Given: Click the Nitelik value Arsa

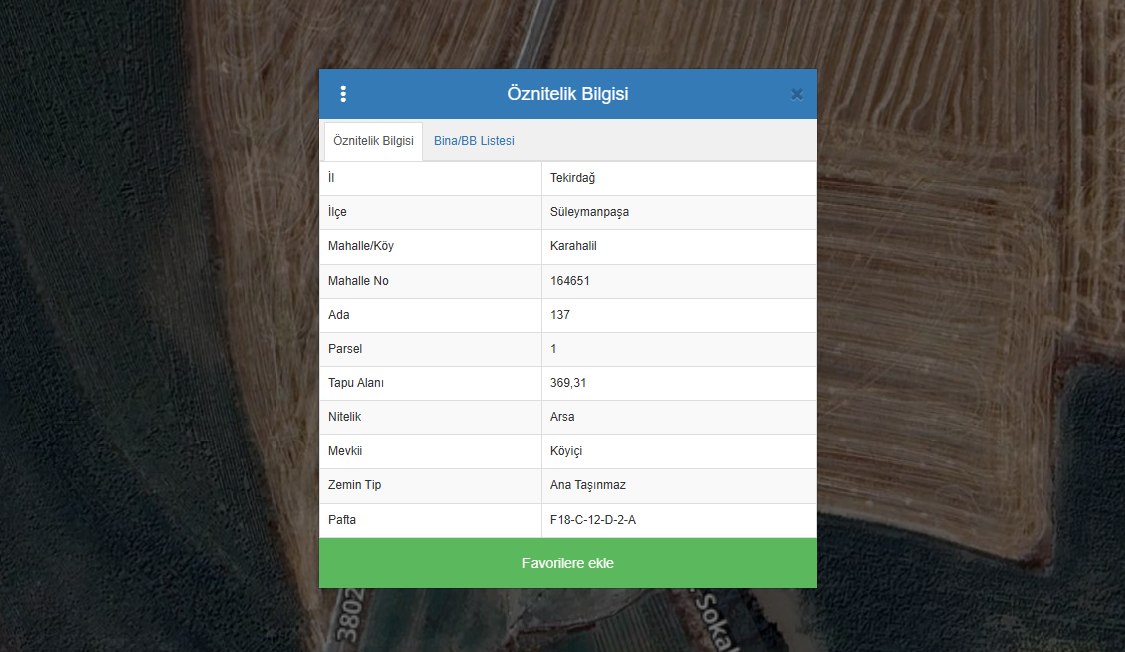Looking at the screenshot, I should point(562,417).
